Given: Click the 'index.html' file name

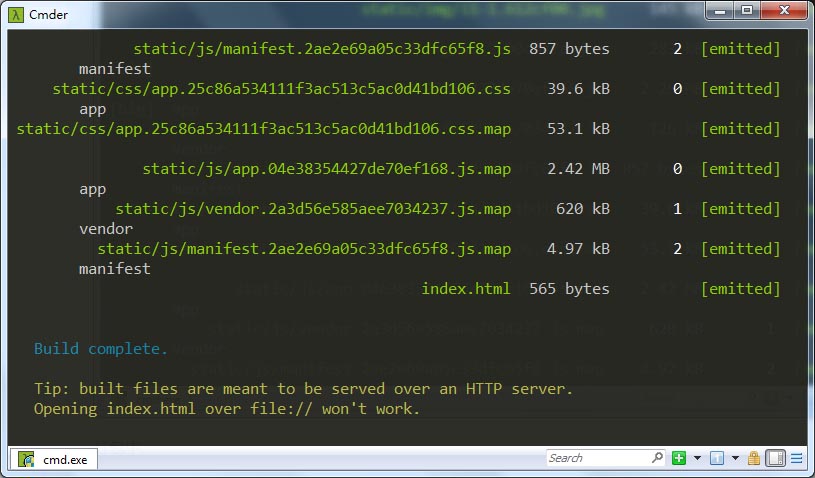Looking at the screenshot, I should coord(466,289).
